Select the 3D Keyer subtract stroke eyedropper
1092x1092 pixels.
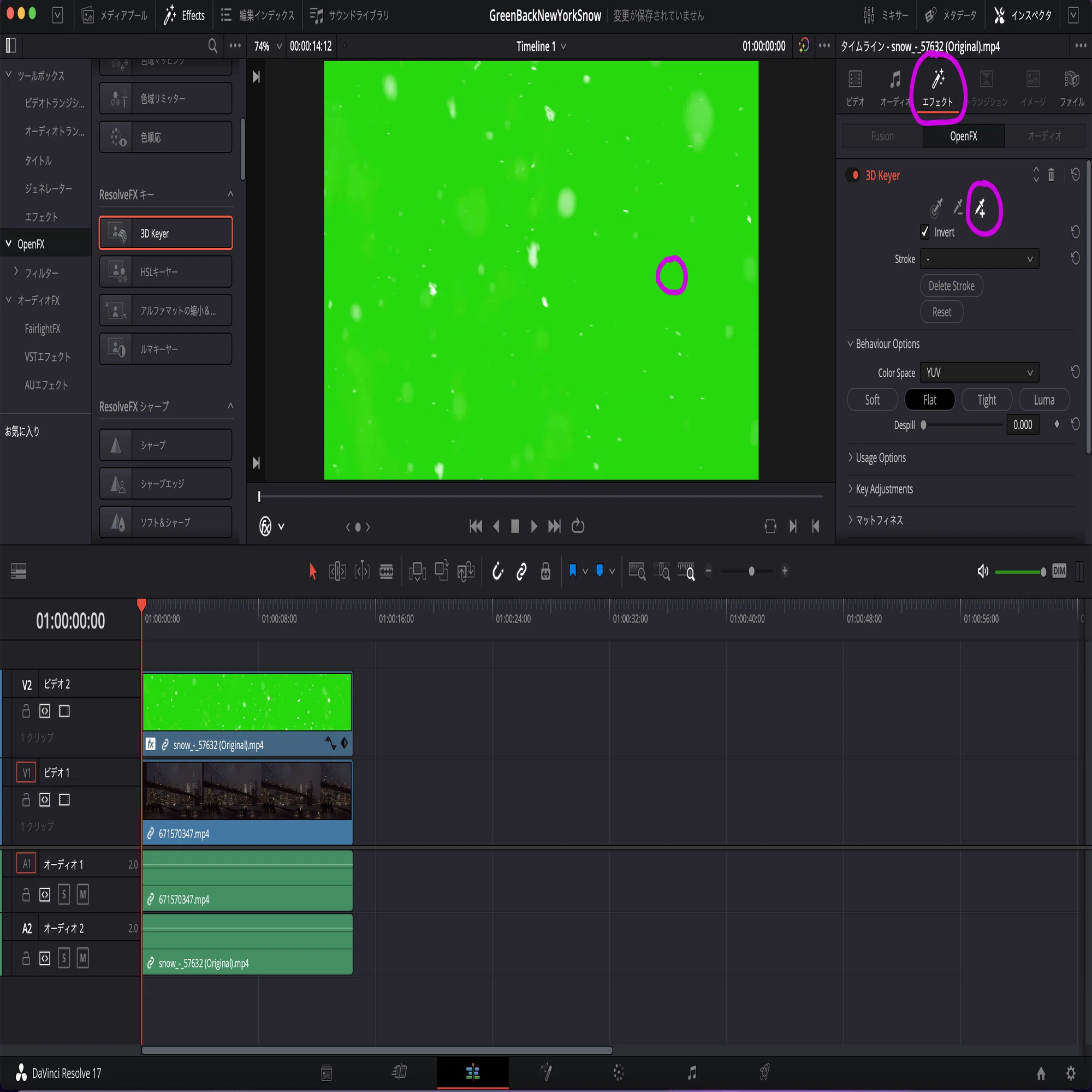[x=958, y=207]
